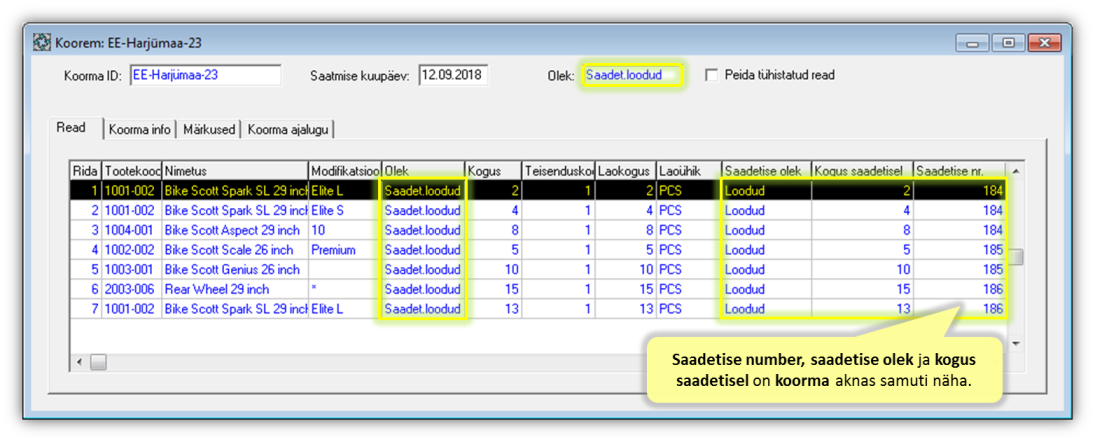
Task: Click the Olek column header in table
Action: 422,171
